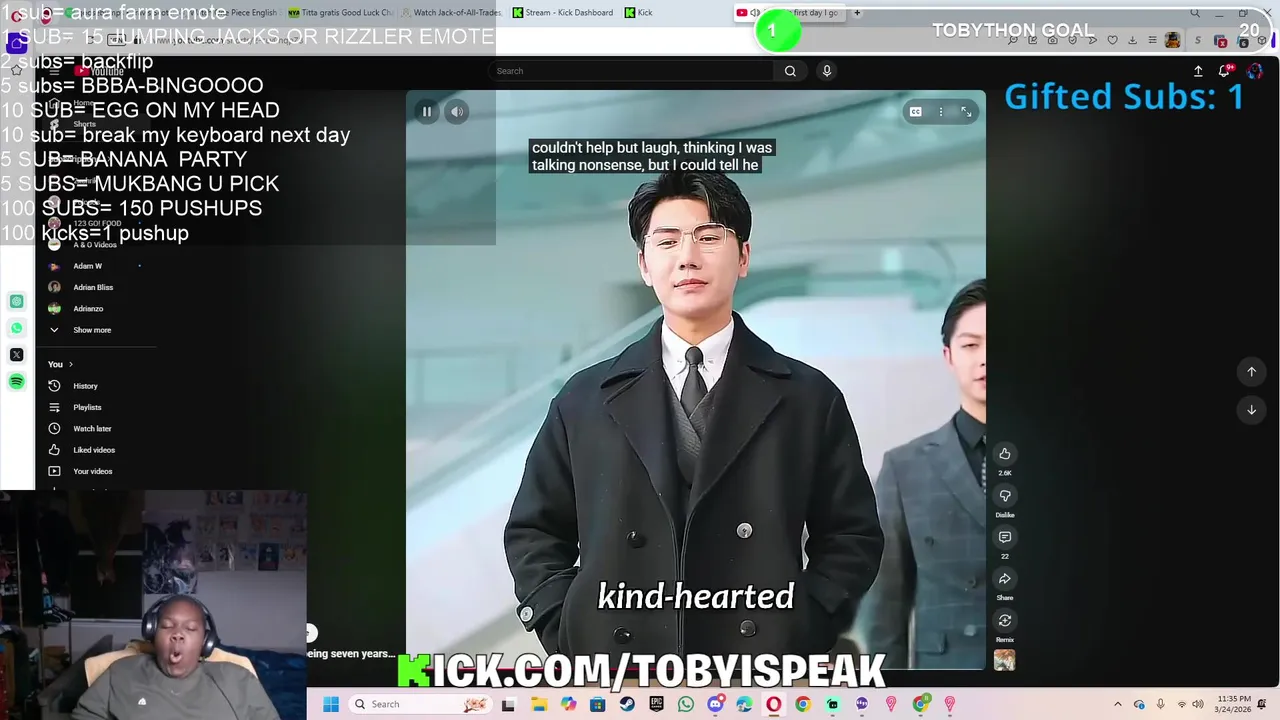1280x720 pixels.
Task: Remix the Short
Action: [x=1005, y=621]
